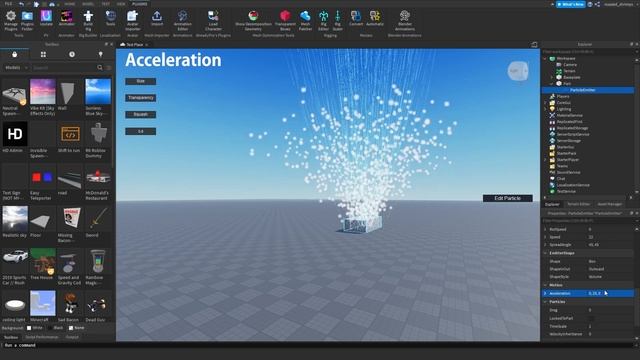640x360 pixels.
Task: Click the Edit Particle button
Action: pyautogui.click(x=507, y=198)
